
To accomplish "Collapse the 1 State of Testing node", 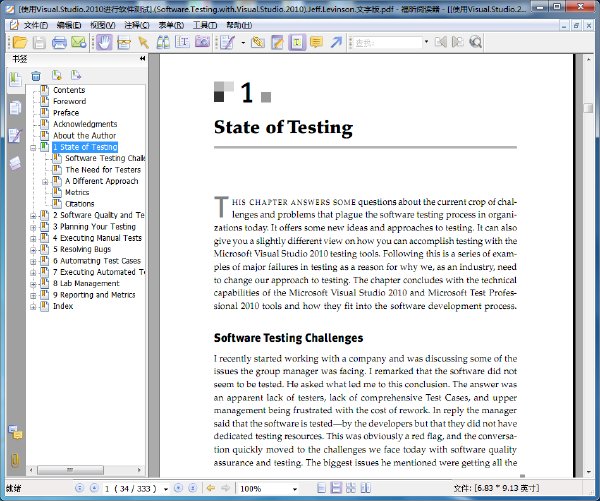I will [33, 147].
